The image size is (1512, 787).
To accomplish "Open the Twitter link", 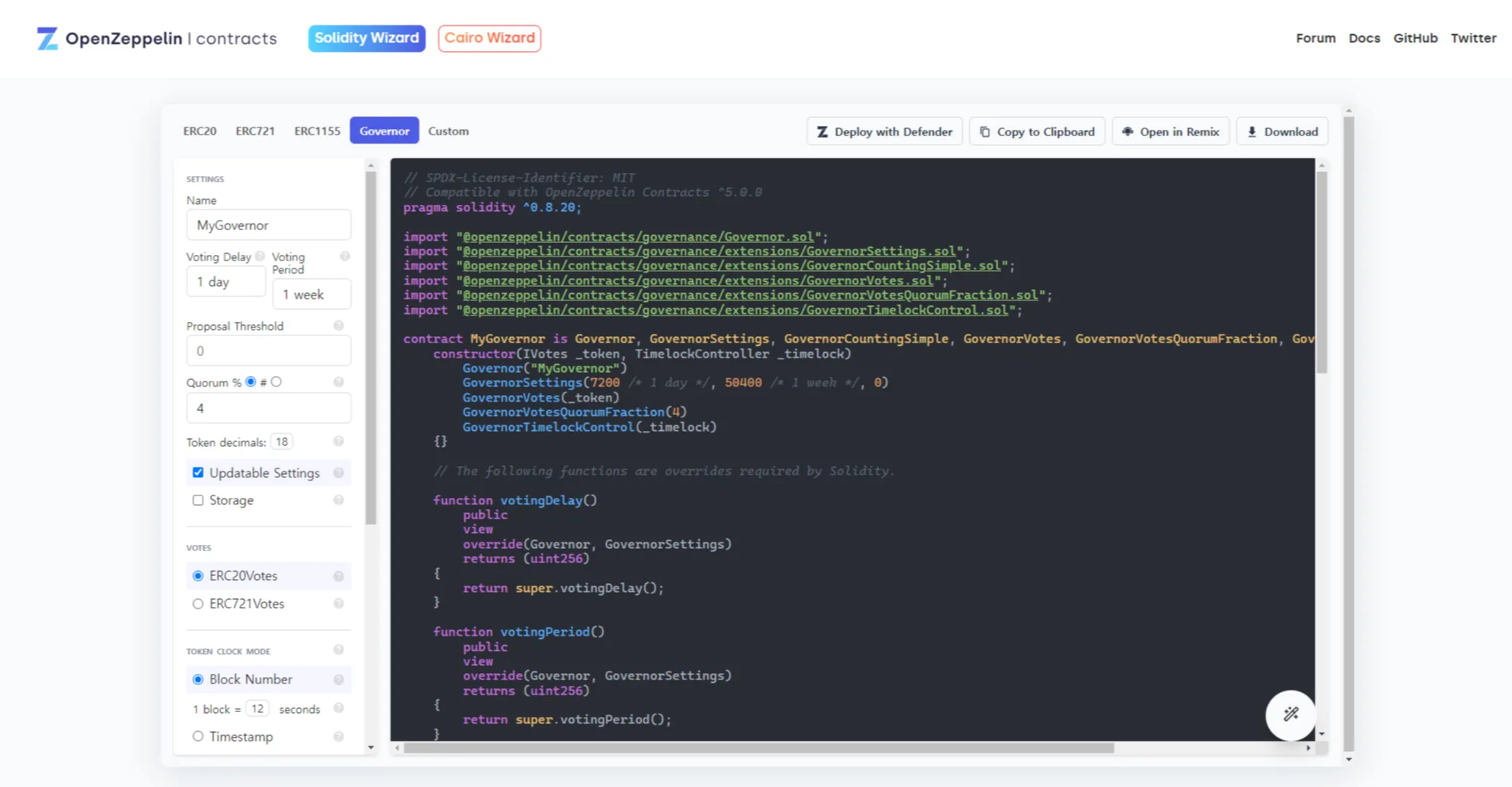I will [1474, 38].
